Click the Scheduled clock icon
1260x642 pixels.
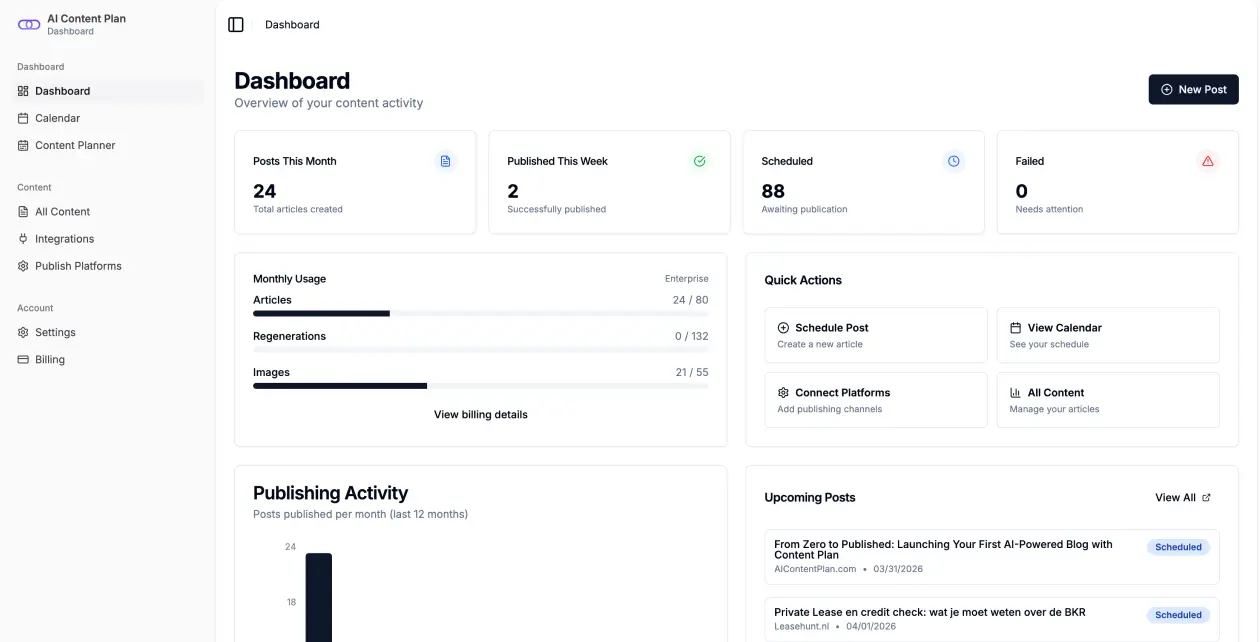[x=954, y=161]
